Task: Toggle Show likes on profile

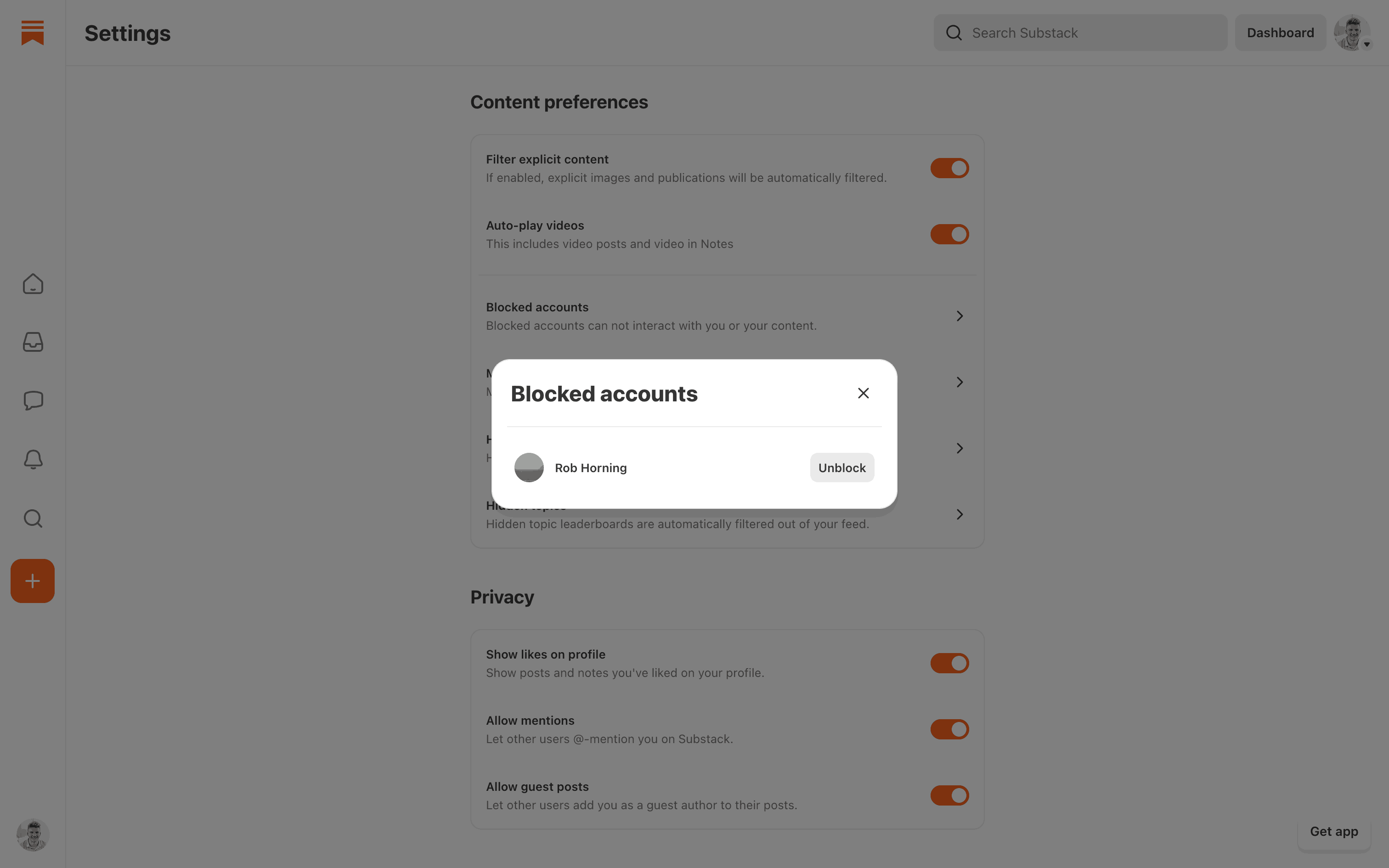Action: 949,663
